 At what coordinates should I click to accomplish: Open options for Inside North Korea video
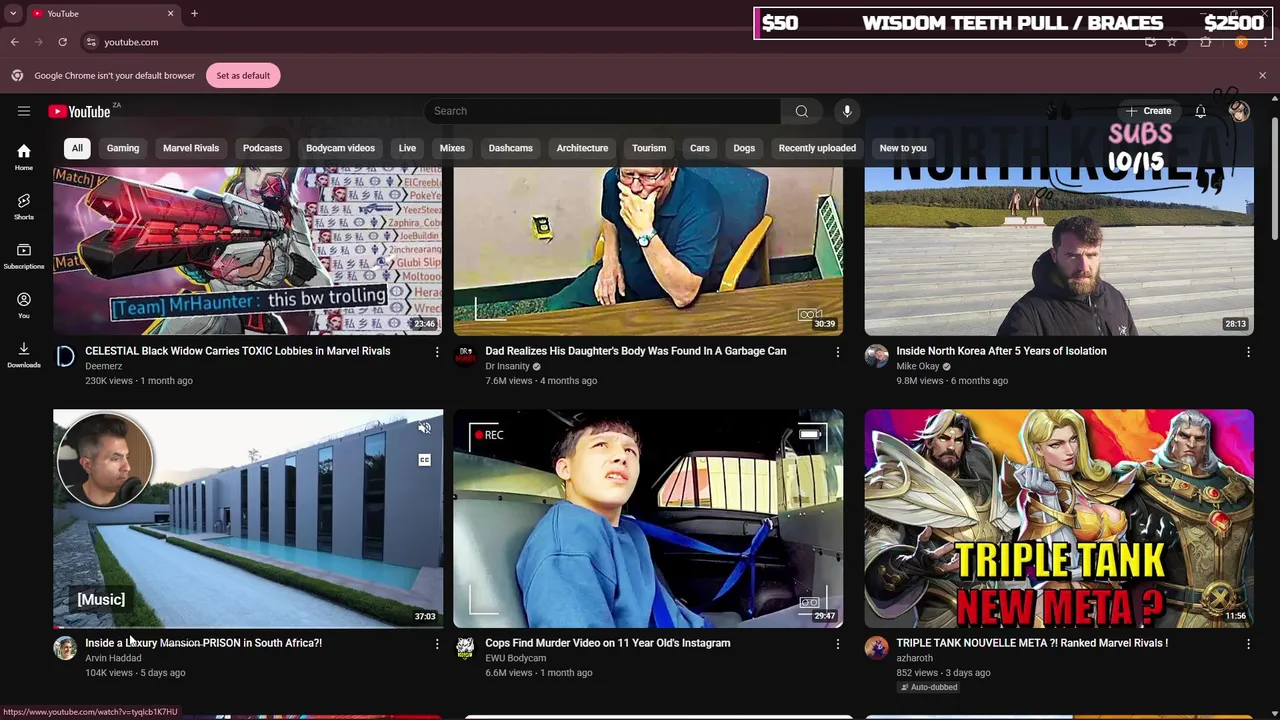pyautogui.click(x=1248, y=352)
